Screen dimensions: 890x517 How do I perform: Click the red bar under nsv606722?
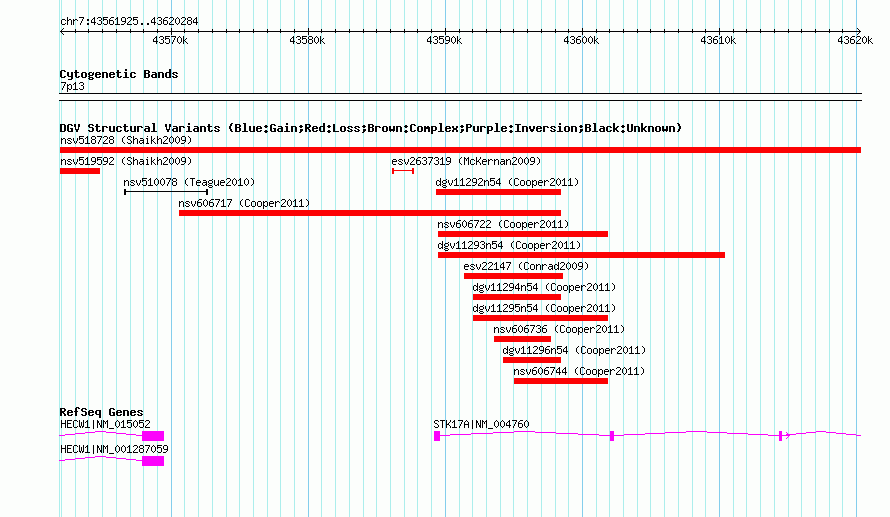tap(523, 234)
